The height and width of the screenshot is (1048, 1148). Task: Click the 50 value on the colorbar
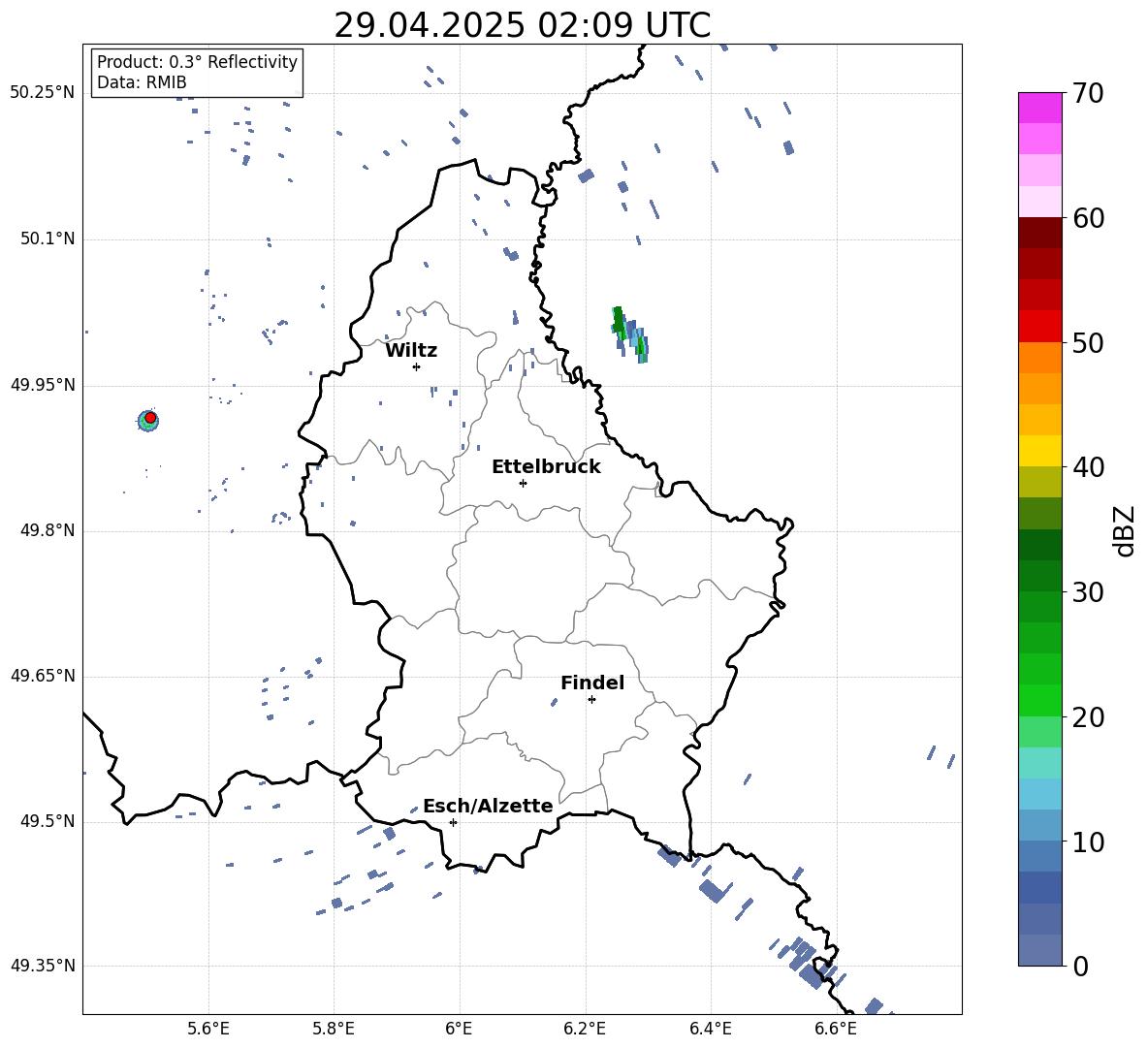click(x=1087, y=343)
